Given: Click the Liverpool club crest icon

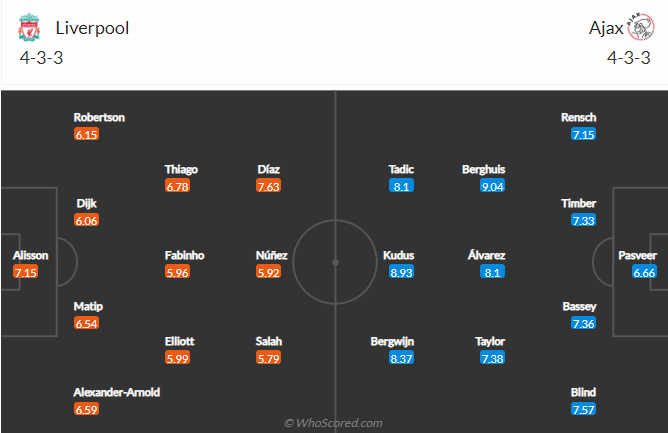Looking at the screenshot, I should coord(28,28).
